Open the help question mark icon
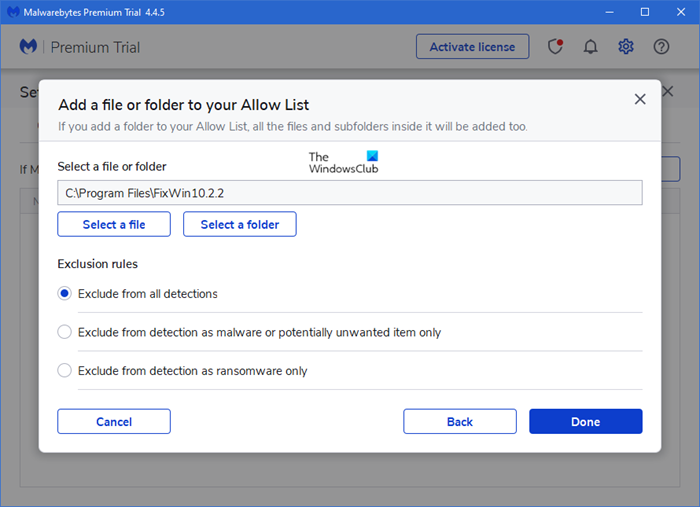 click(x=661, y=47)
